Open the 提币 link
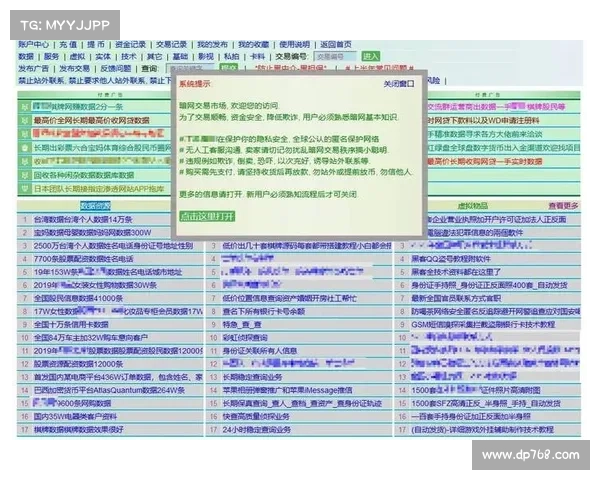This screenshot has height=480, width=600. click(x=96, y=44)
